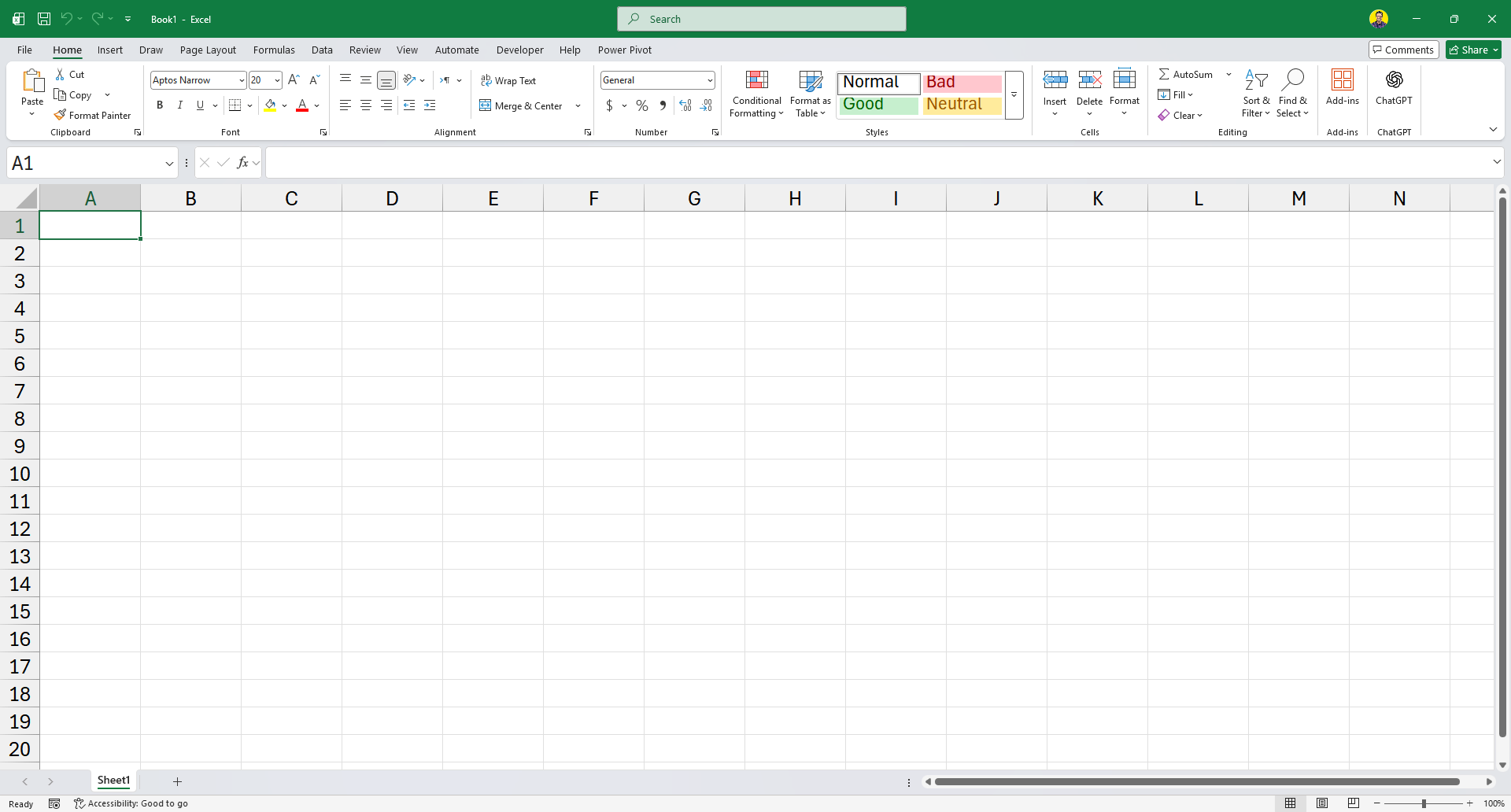Open the Insert ribbon tab
The height and width of the screenshot is (812, 1511).
110,50
